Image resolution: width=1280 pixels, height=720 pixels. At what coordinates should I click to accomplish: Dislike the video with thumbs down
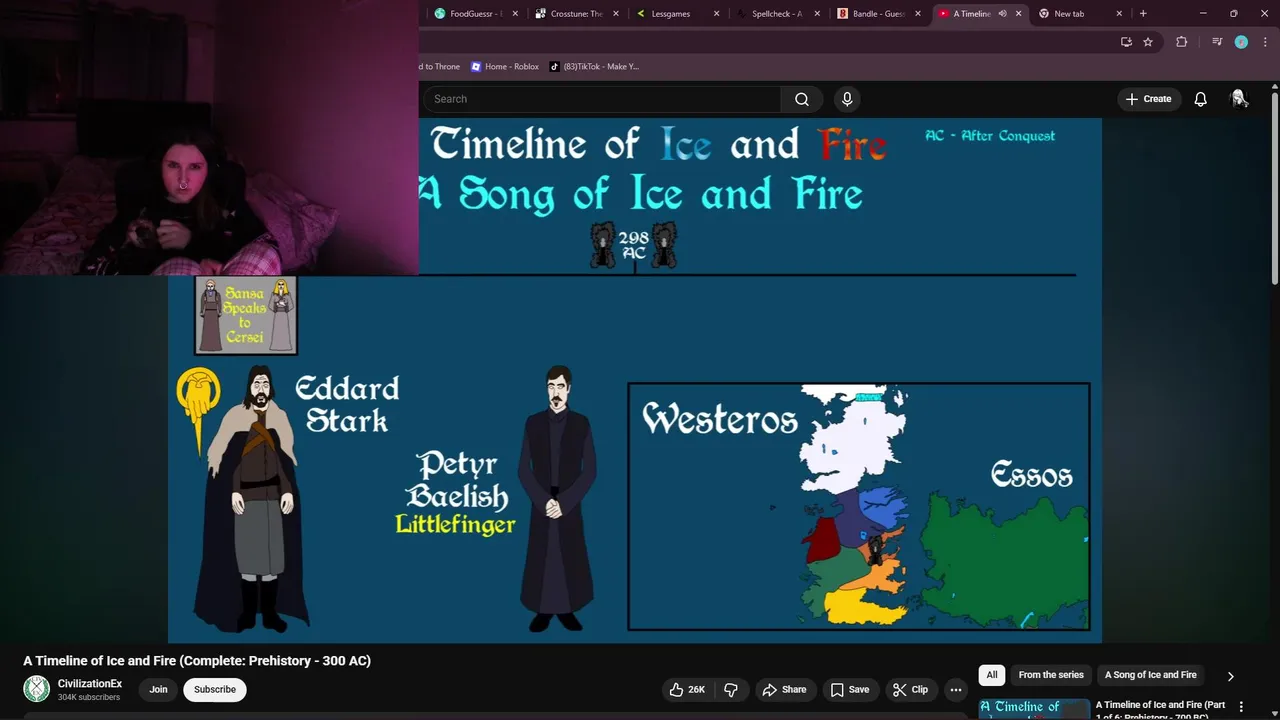pyautogui.click(x=731, y=689)
